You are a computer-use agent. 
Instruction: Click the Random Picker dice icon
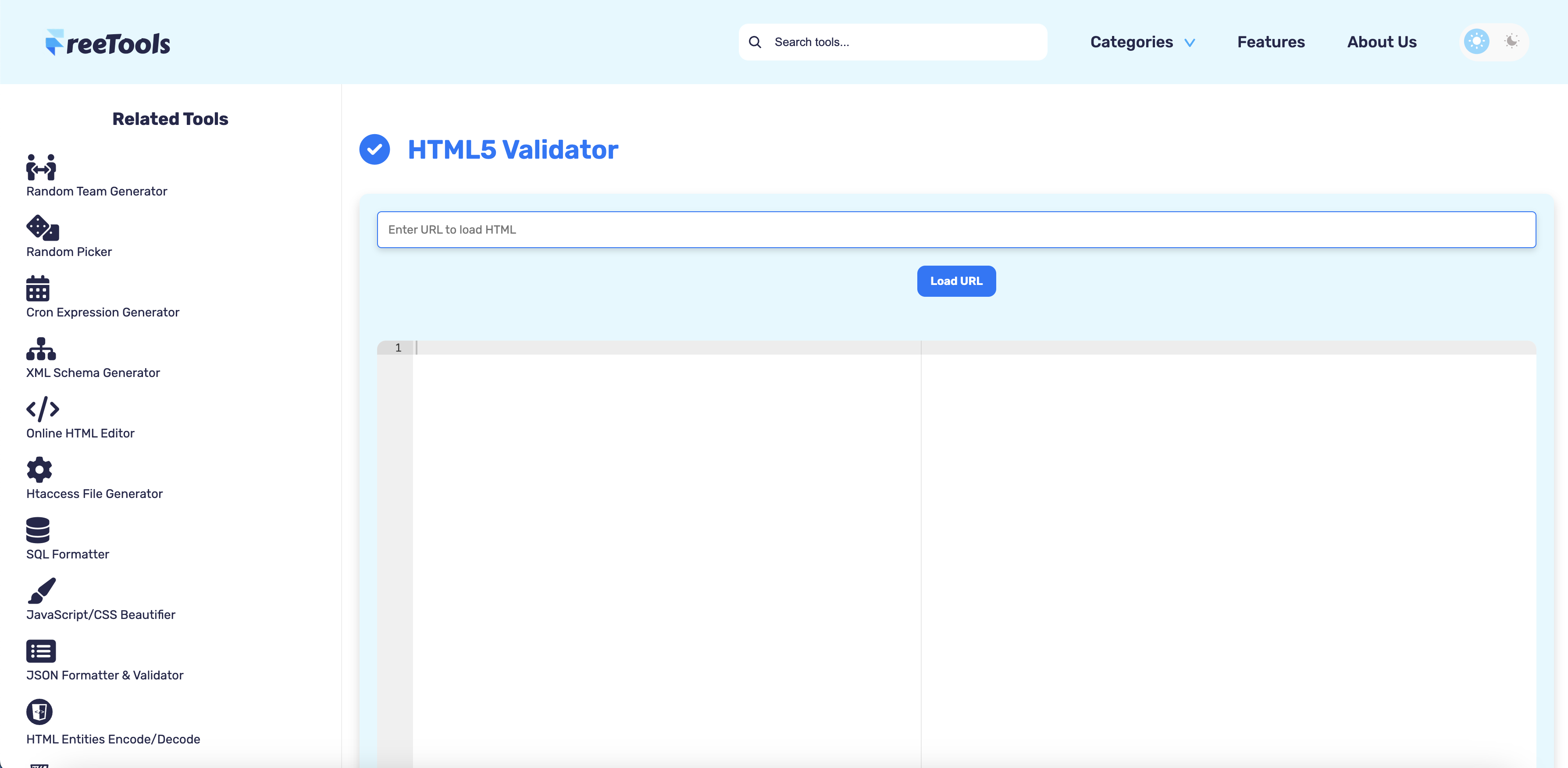tap(42, 228)
